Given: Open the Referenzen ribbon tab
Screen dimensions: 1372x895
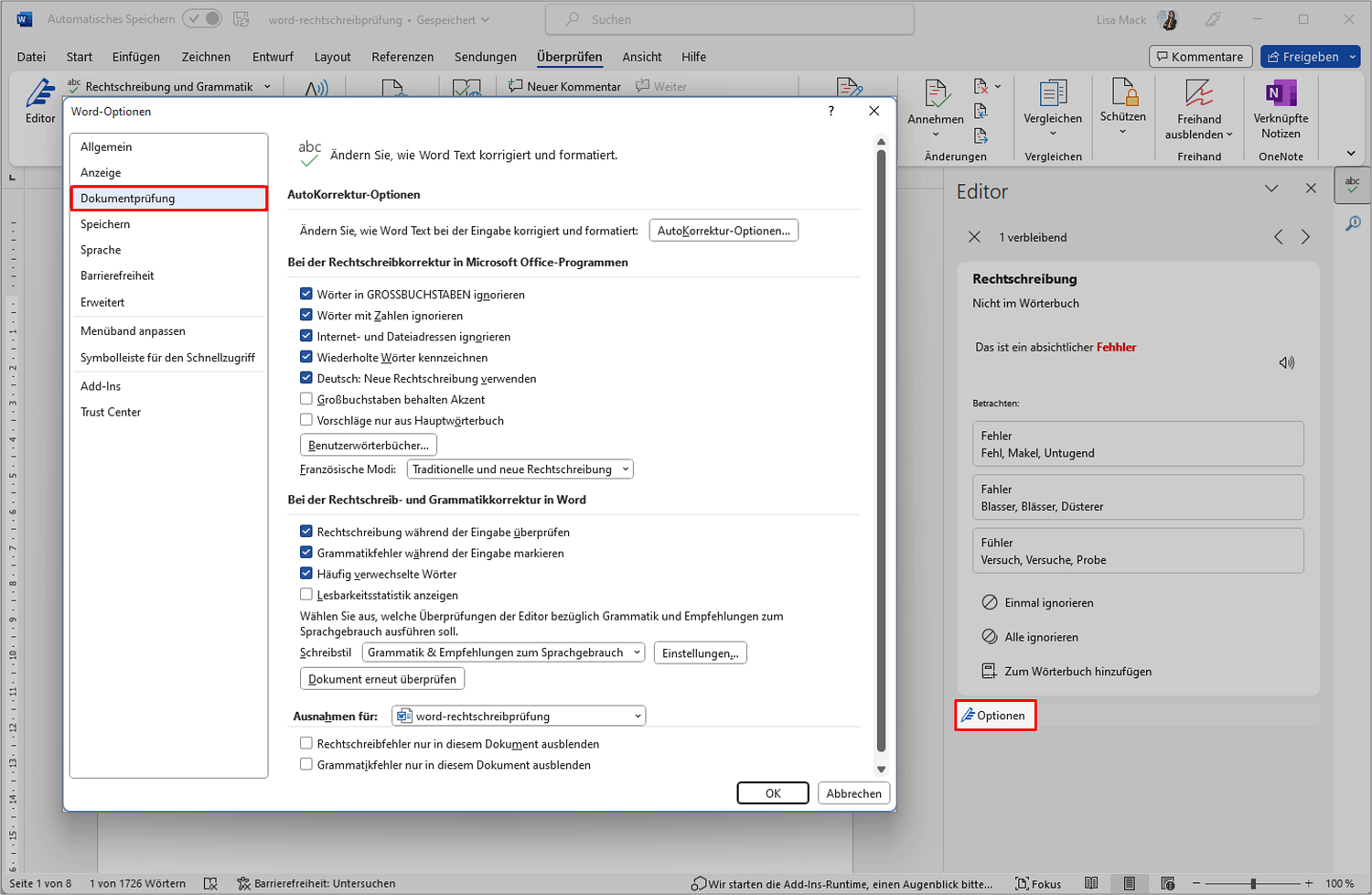Looking at the screenshot, I should point(402,57).
